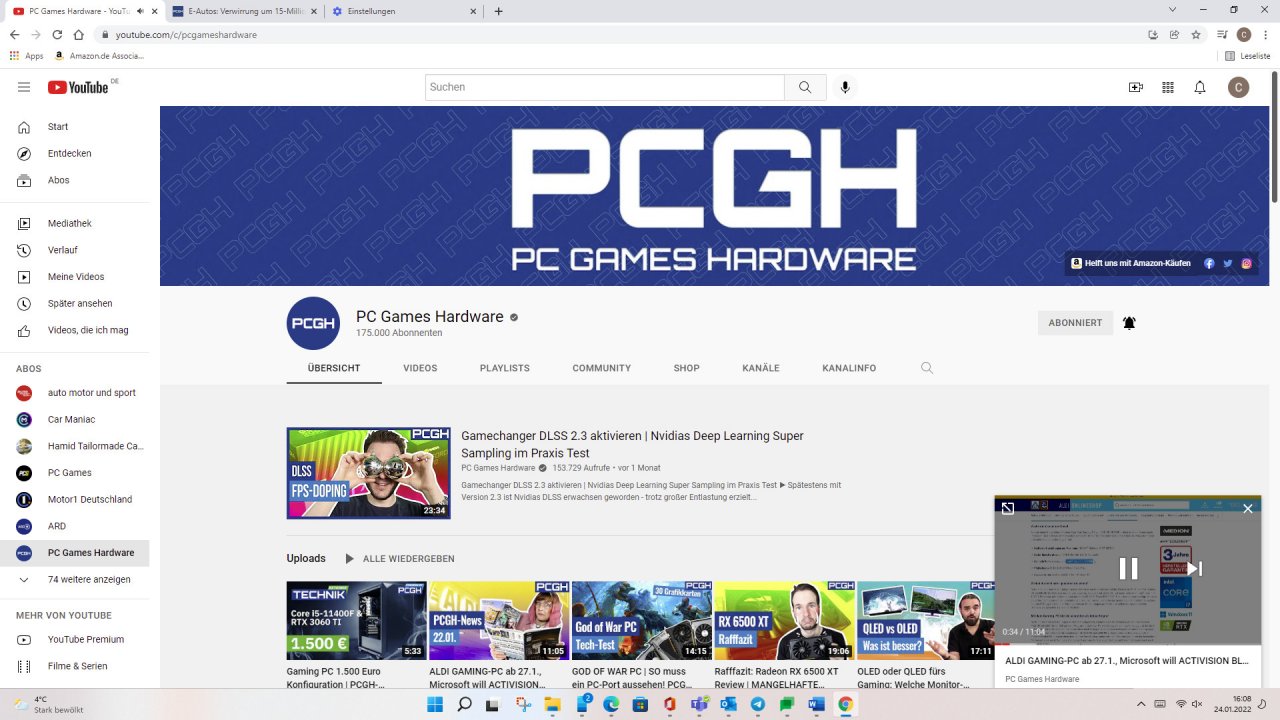Open File Explorer from the taskbar
Viewport: 1280px width, 720px height.
coord(553,704)
